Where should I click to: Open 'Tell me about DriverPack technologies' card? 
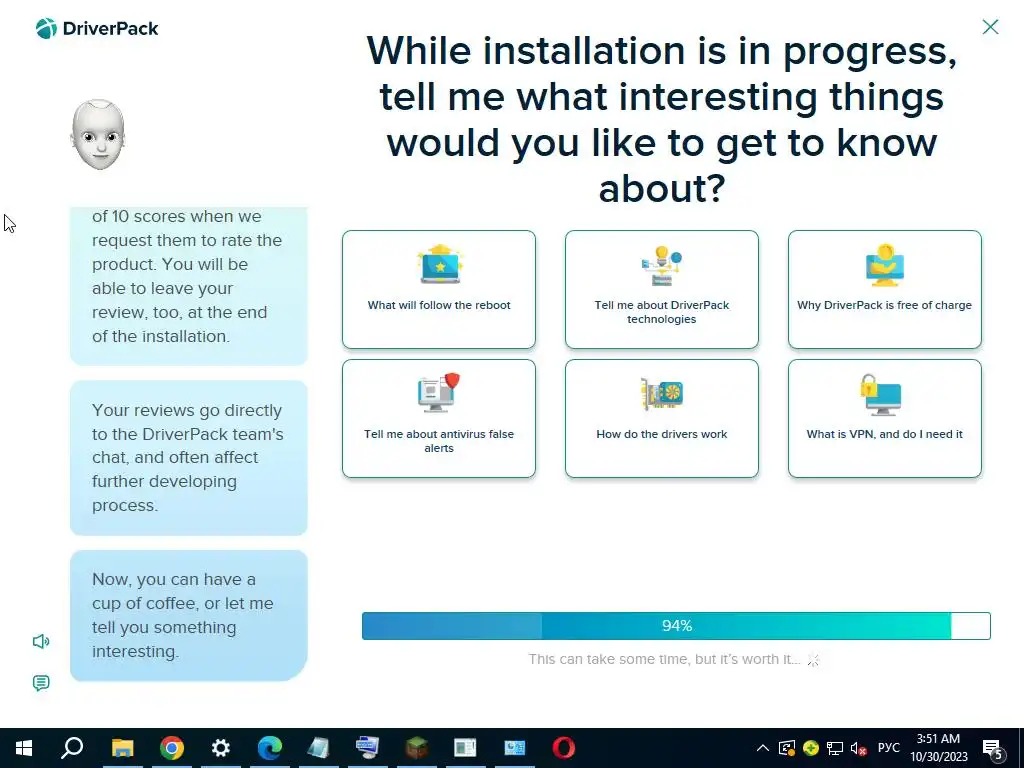coord(662,289)
